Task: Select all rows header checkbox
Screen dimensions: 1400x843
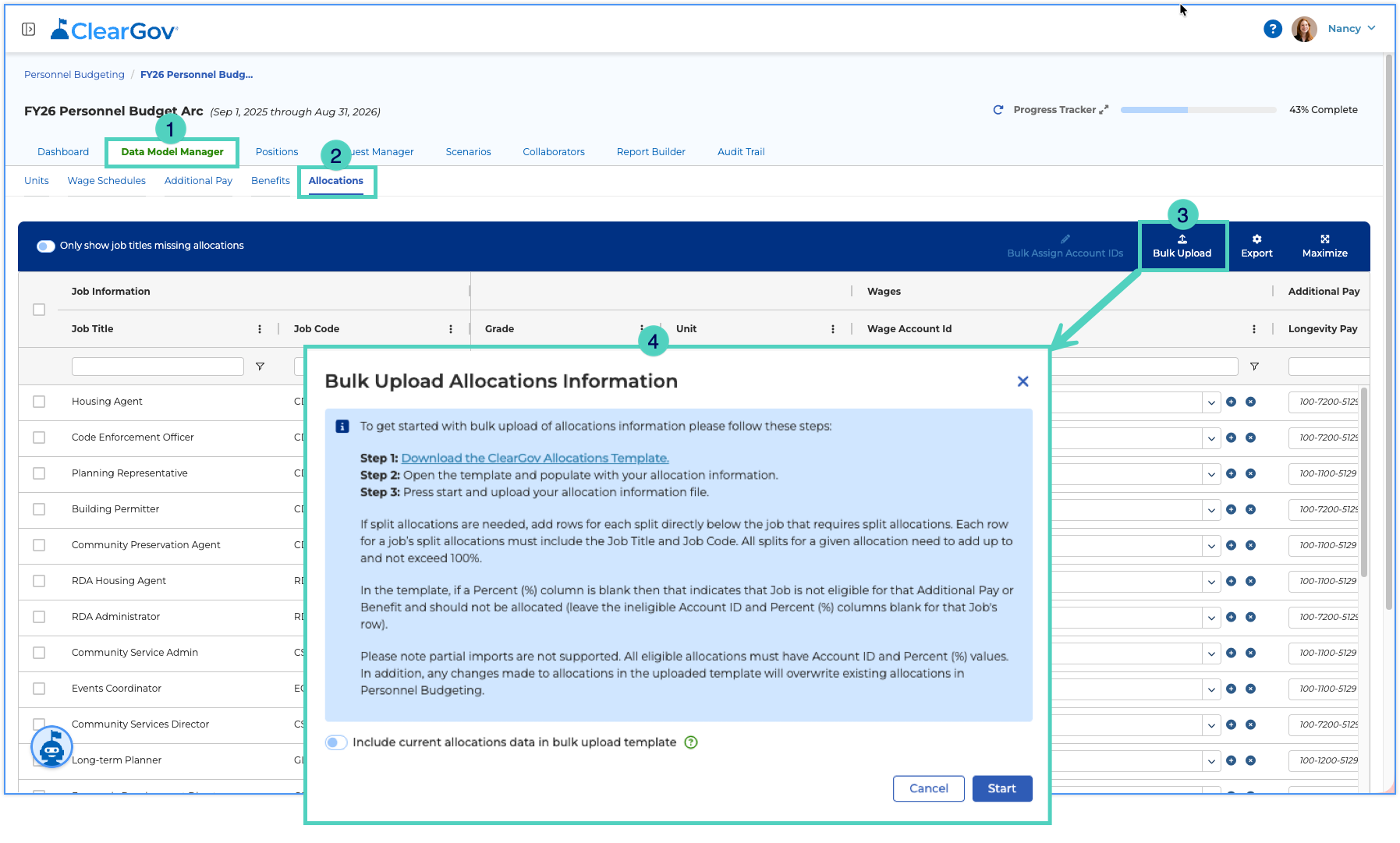Action: coord(39,310)
